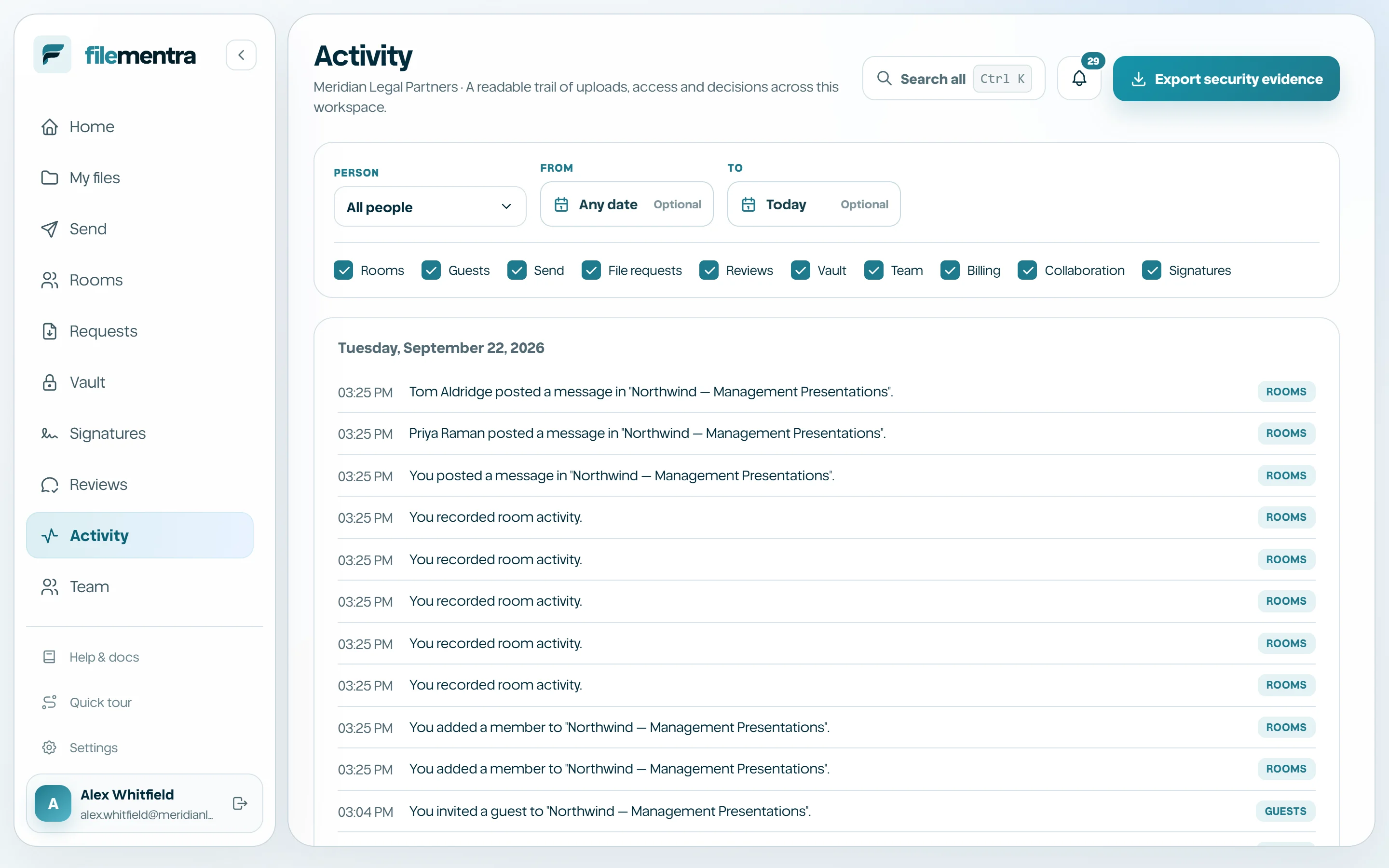
Task: Click the Signatures scribble icon
Action: (49, 434)
